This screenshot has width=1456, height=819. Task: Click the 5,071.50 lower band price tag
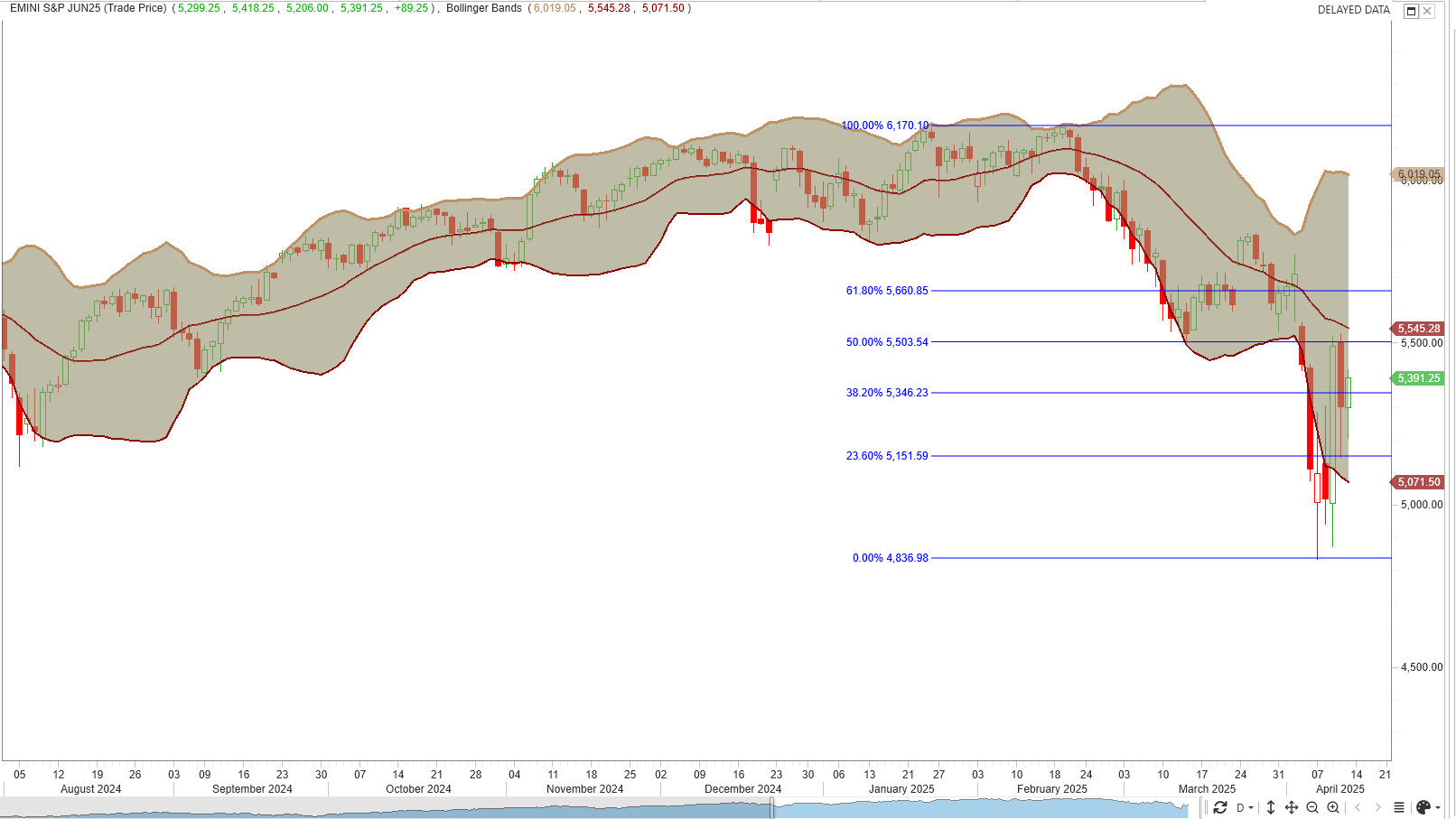1417,482
